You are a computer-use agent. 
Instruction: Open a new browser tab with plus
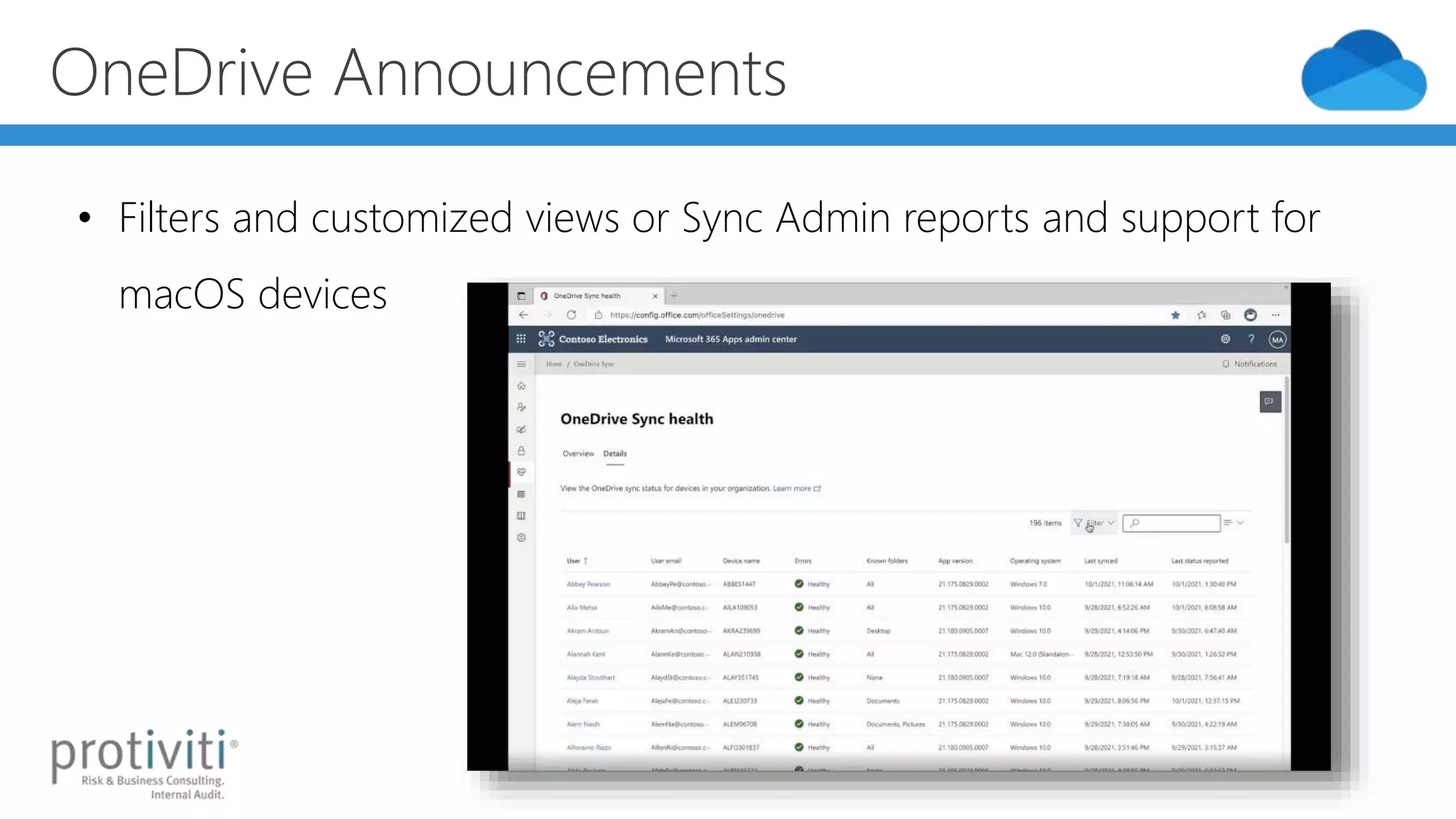click(674, 296)
